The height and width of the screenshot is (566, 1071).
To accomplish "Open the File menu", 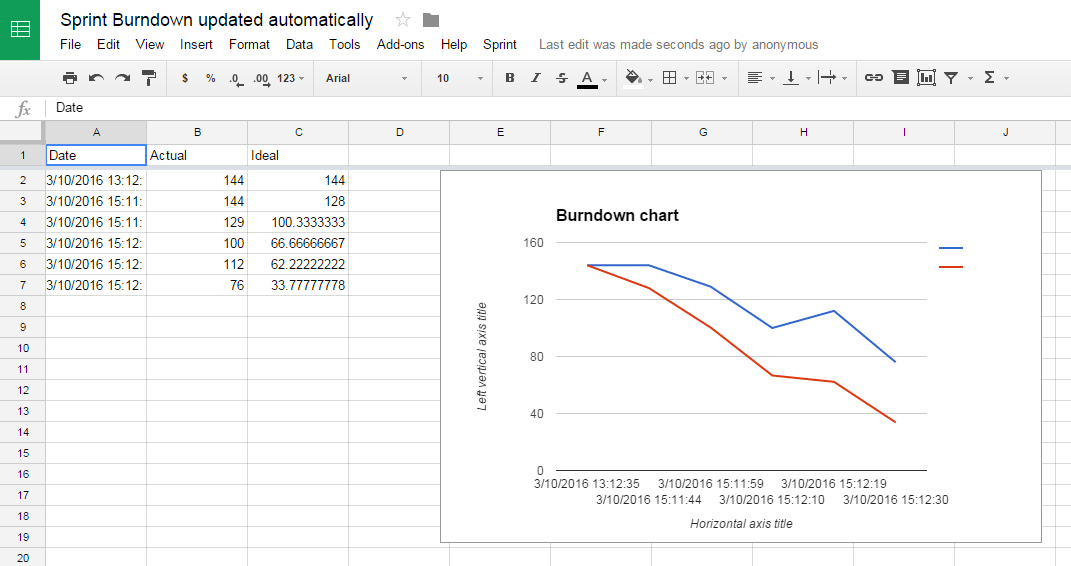I will tap(70, 44).
